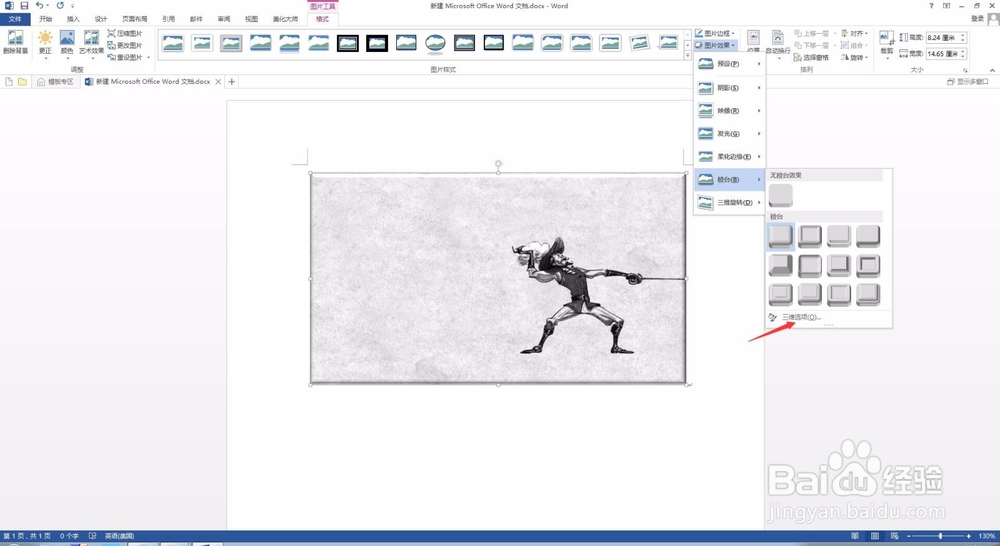Open the 三维旋转(D) submenu
Viewport: 1000px width, 546px height.
(729, 203)
